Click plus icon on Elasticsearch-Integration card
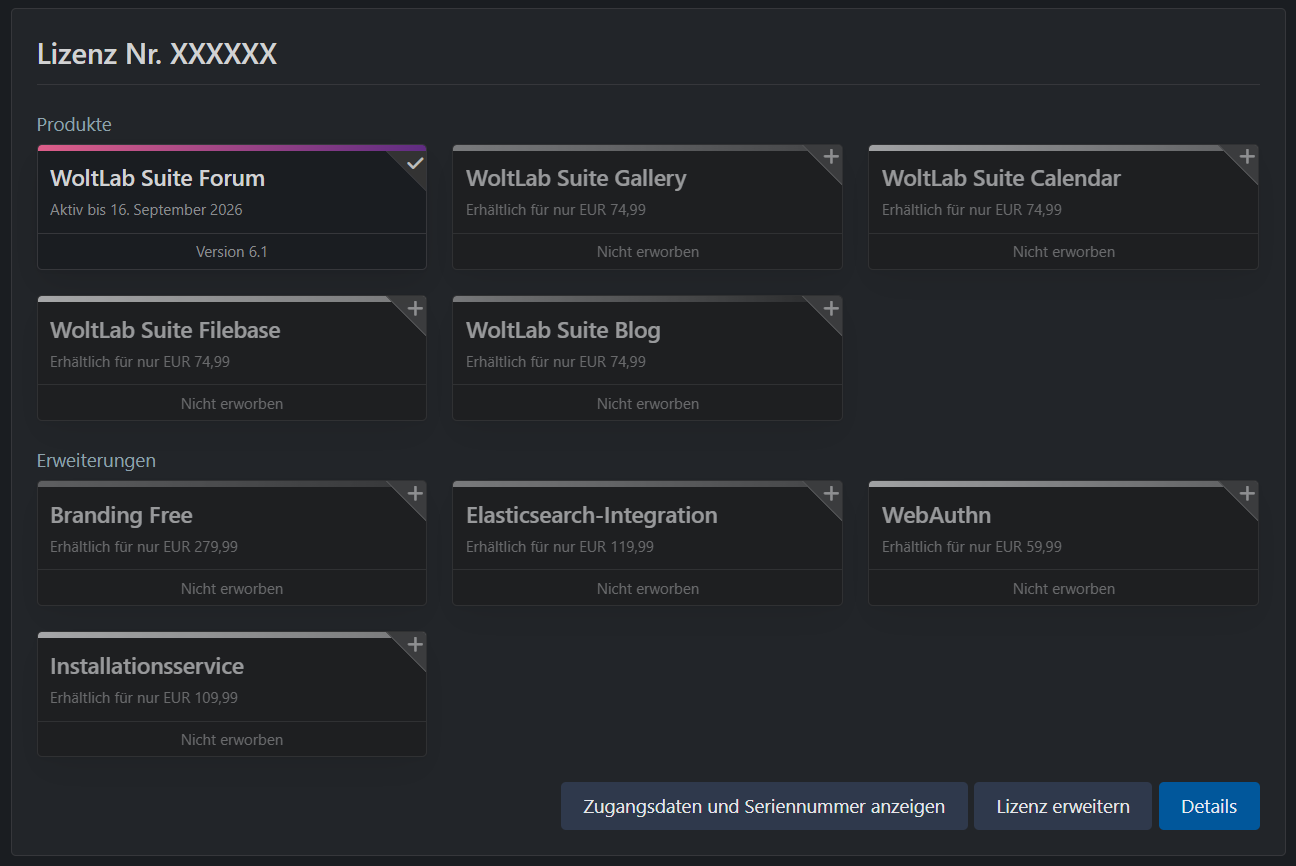1296x866 pixels. pyautogui.click(x=830, y=494)
